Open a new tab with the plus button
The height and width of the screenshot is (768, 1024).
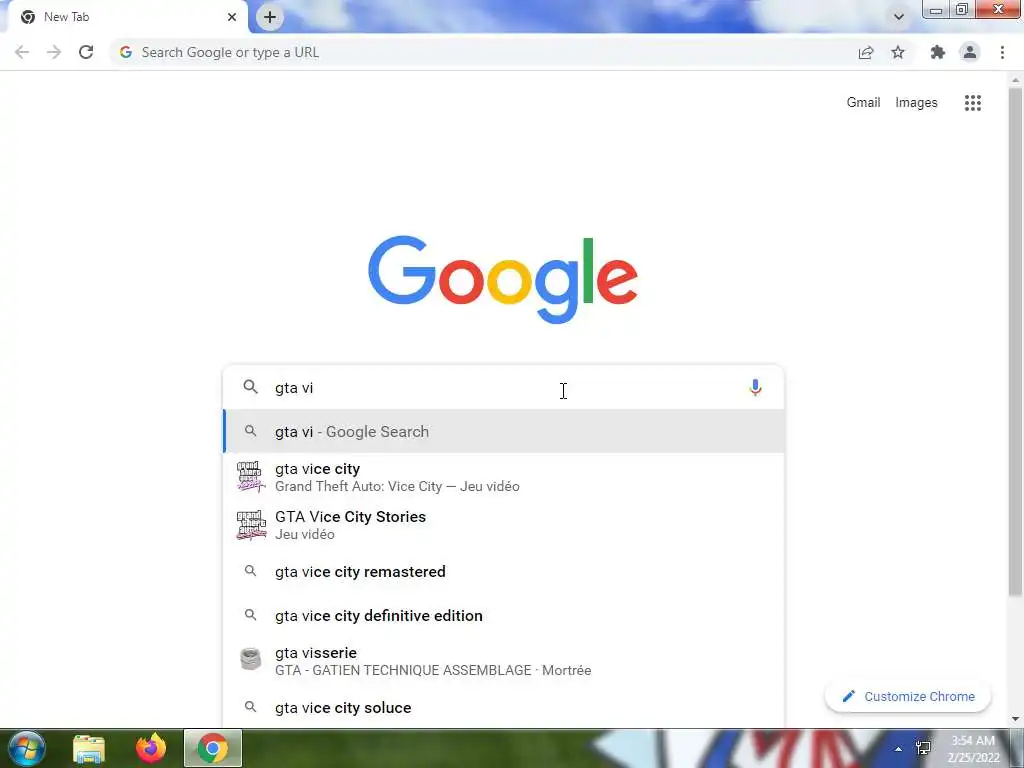click(270, 17)
